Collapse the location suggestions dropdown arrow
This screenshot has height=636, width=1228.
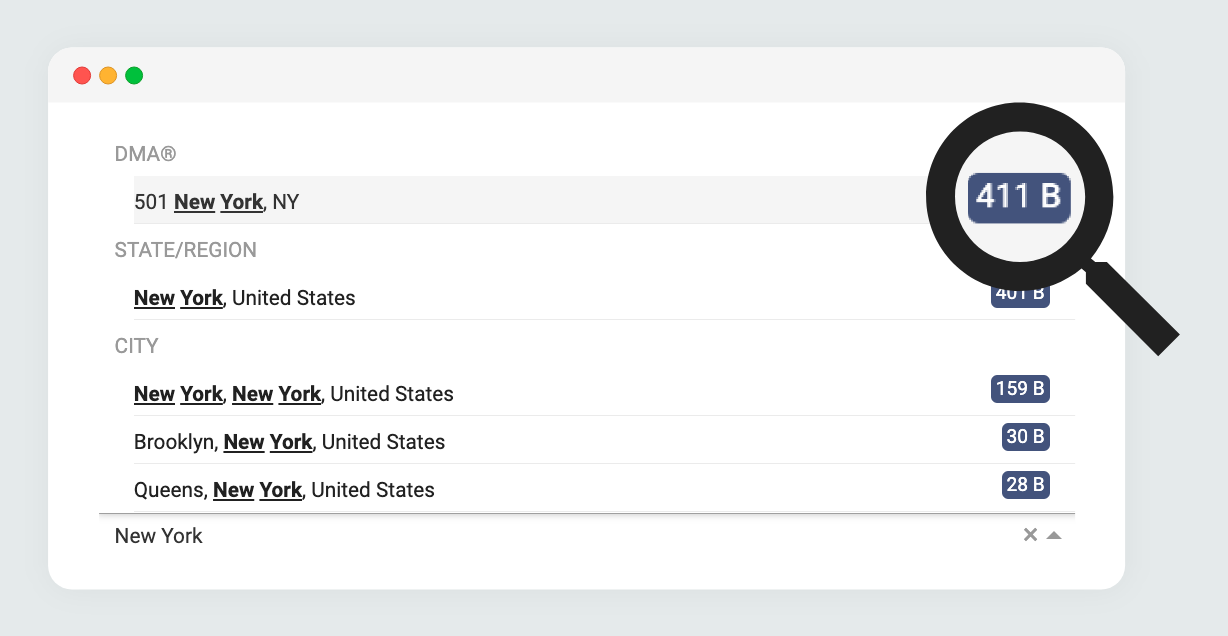(x=1054, y=535)
